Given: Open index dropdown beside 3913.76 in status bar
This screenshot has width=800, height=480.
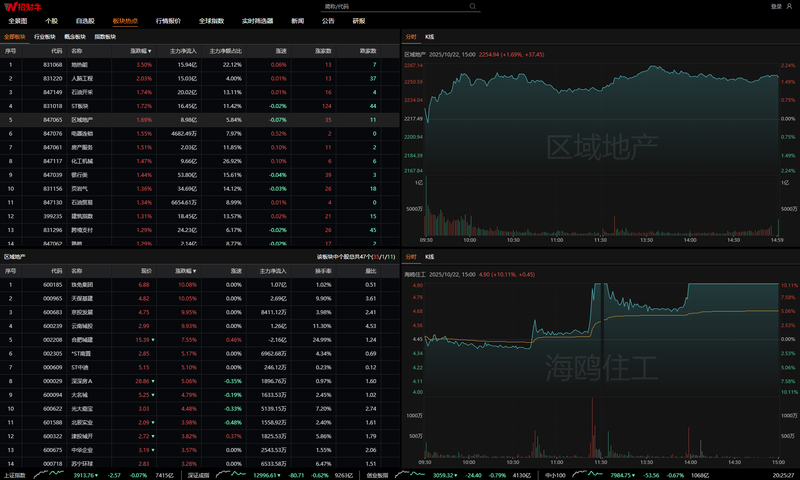Looking at the screenshot, I should click(x=97, y=475).
